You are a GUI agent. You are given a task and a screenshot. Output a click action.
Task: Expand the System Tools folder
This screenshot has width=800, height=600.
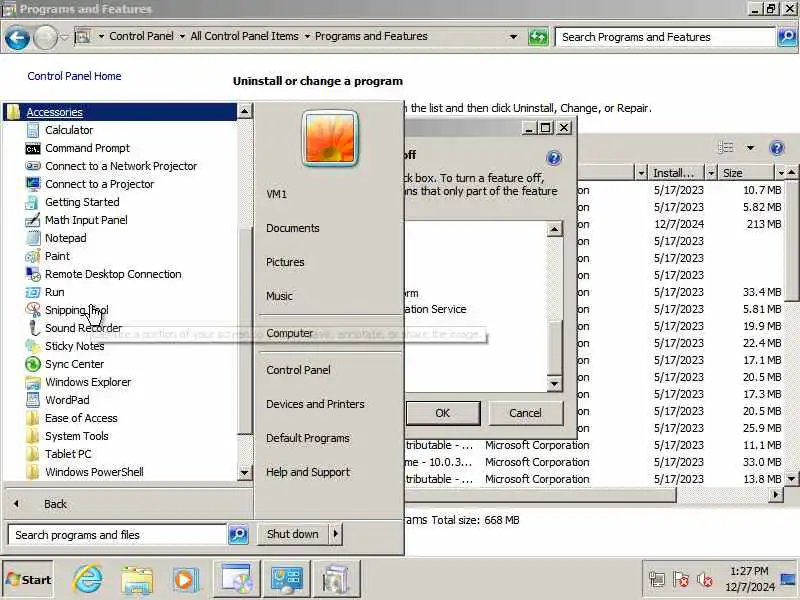click(67, 436)
